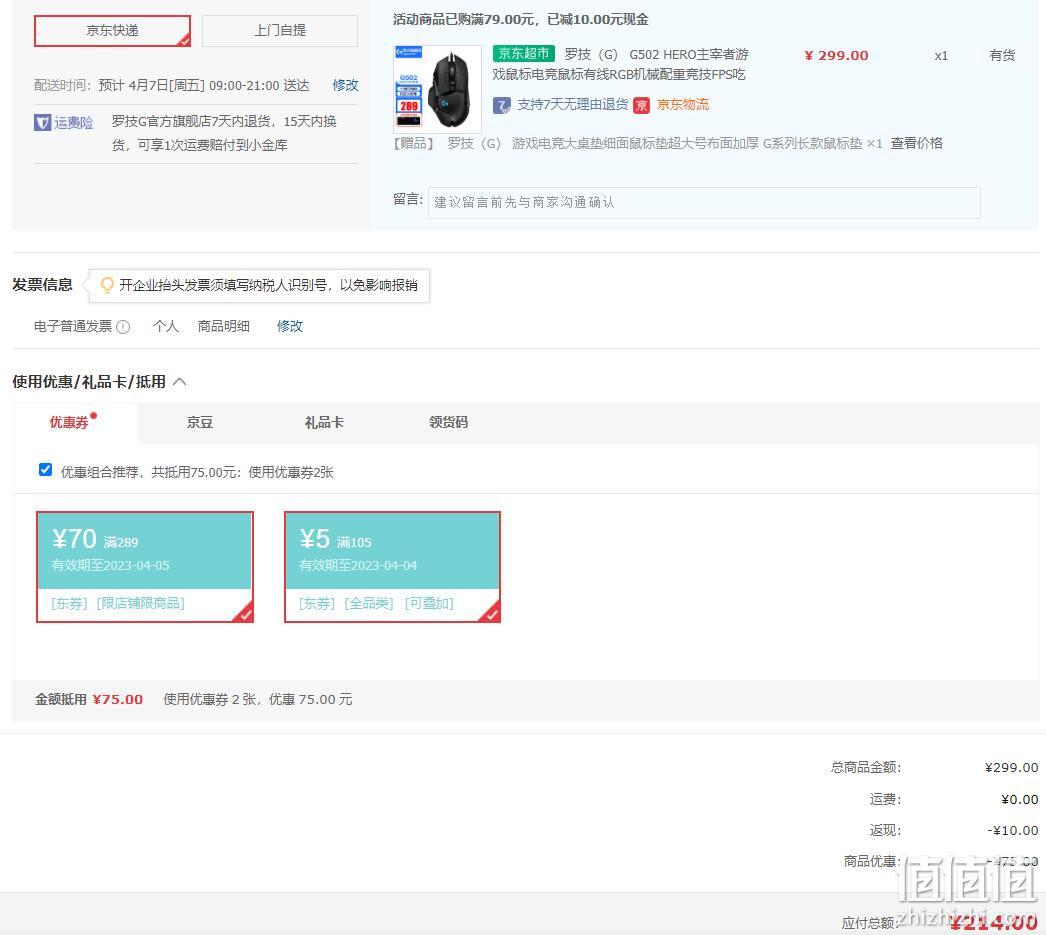Screen dimensions: 1046x935
Task: Click the 返现 -¥10.00 value
Action: click(x=1013, y=830)
